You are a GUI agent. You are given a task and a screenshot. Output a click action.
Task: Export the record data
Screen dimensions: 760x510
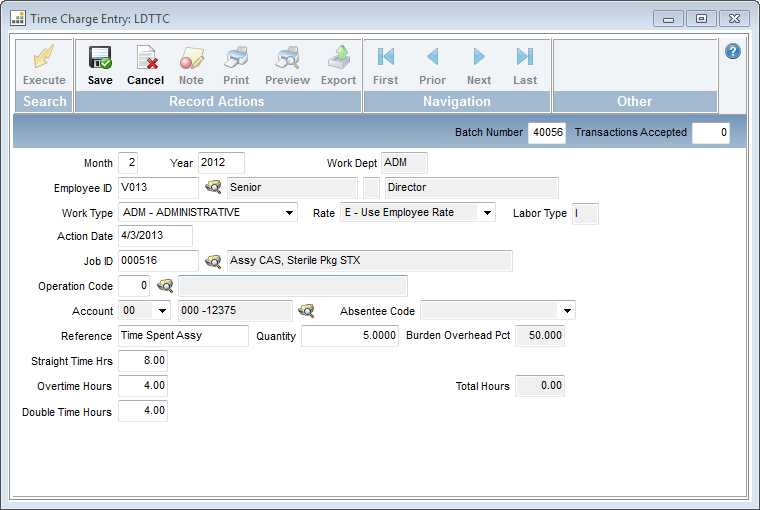(338, 65)
